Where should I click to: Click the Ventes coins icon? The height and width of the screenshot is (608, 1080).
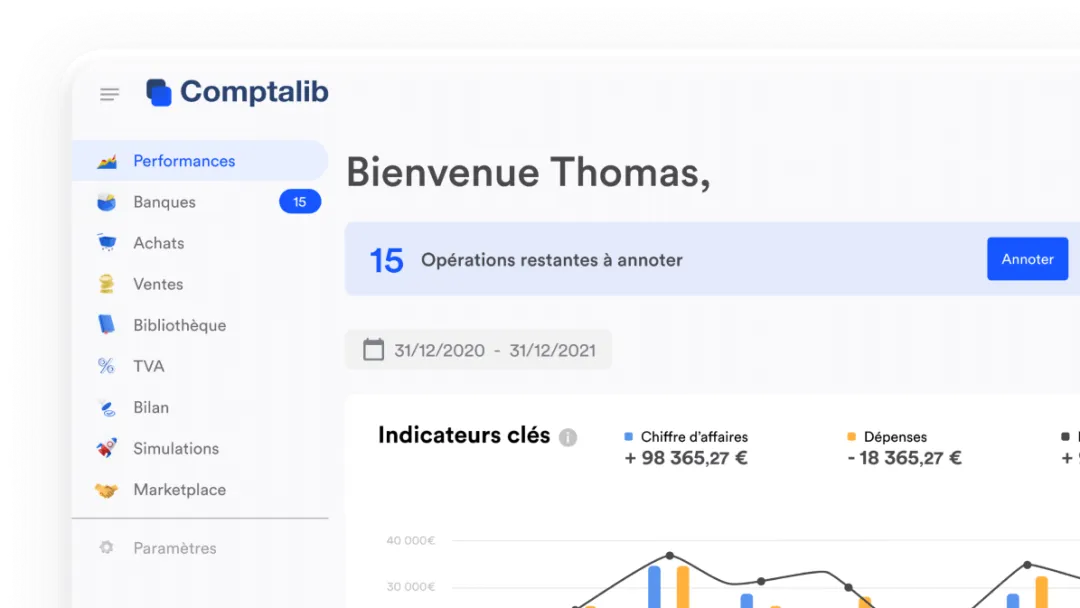(x=106, y=284)
